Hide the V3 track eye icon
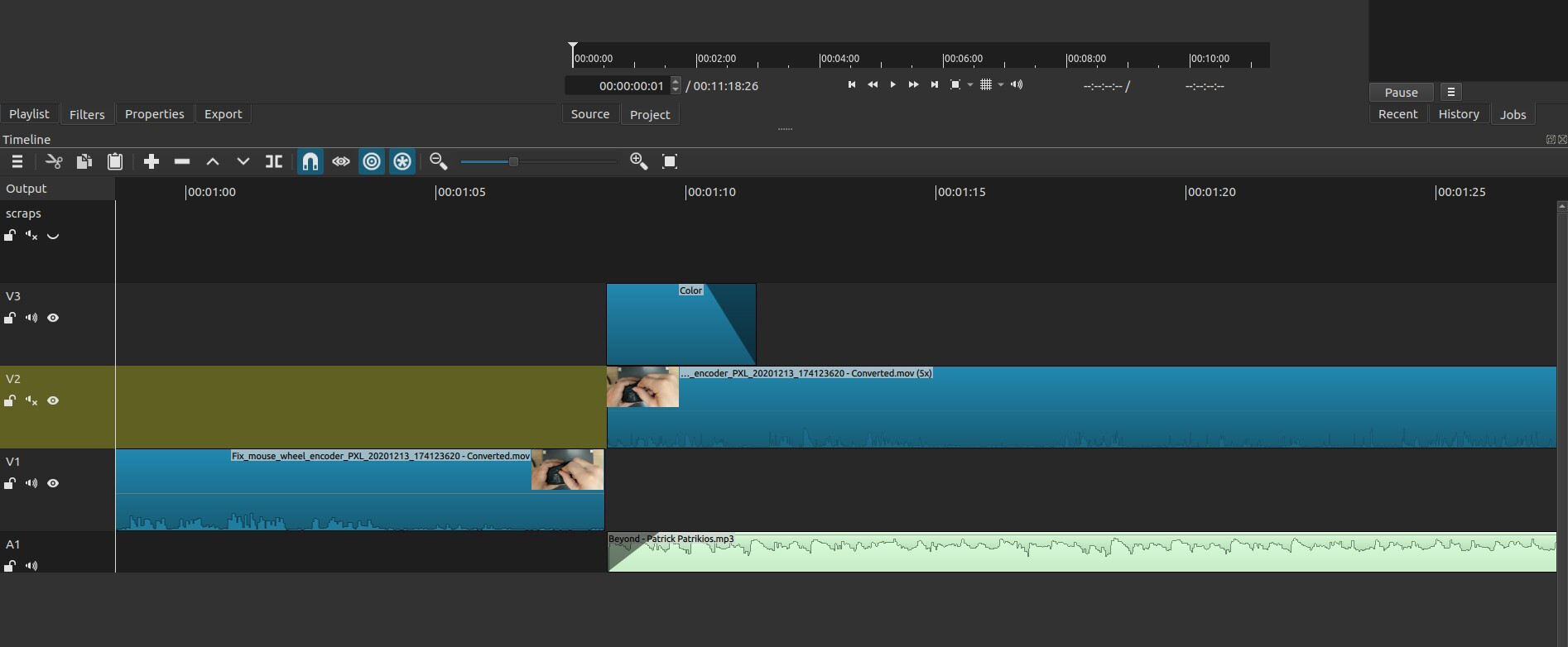 (x=53, y=318)
